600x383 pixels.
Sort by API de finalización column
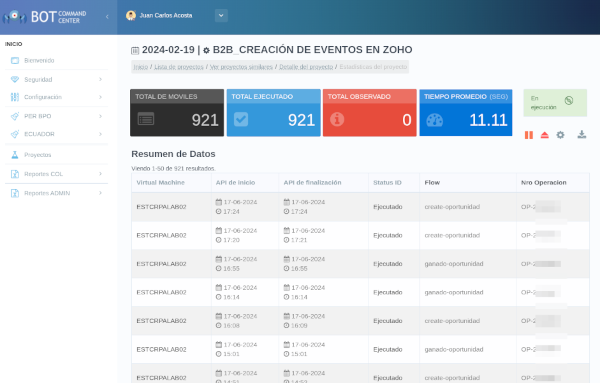(x=312, y=183)
